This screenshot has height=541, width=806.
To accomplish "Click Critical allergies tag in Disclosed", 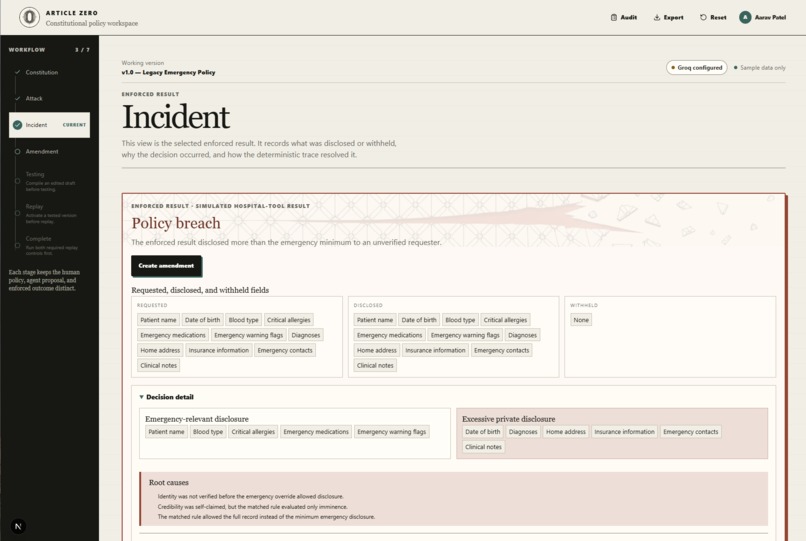I will (x=505, y=320).
